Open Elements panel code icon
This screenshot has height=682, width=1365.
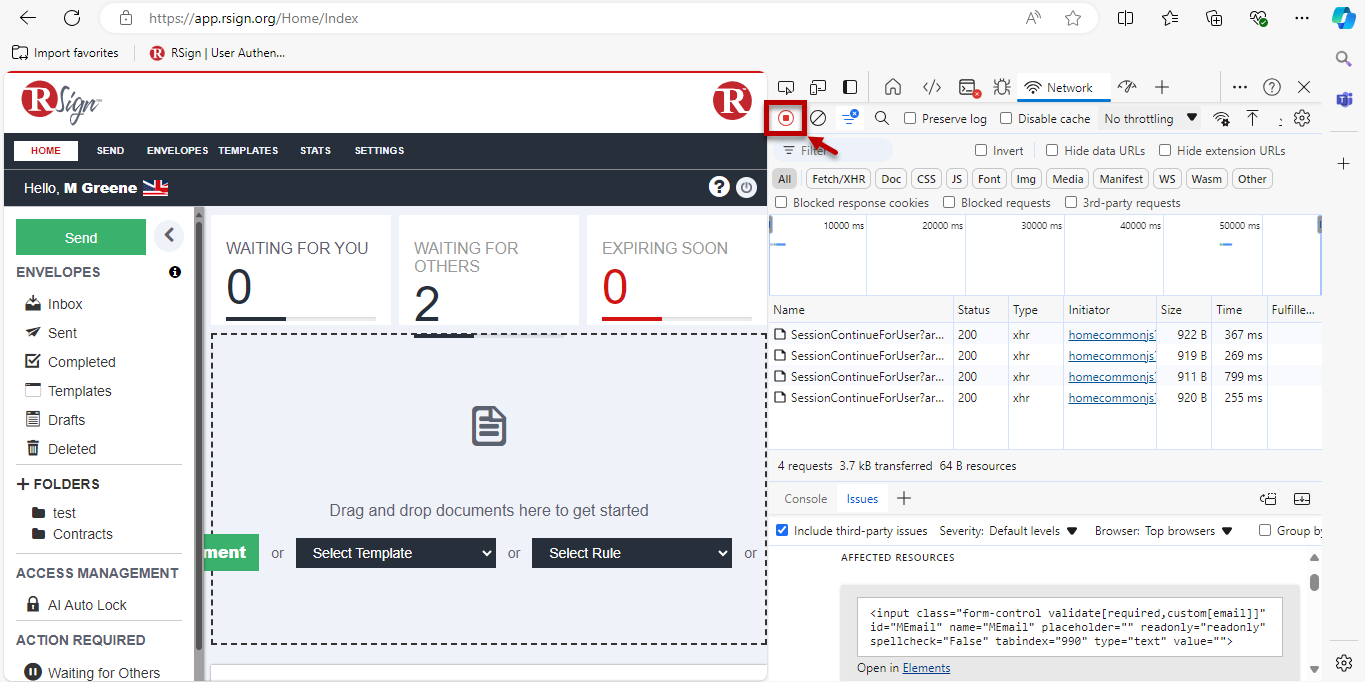coord(931,87)
